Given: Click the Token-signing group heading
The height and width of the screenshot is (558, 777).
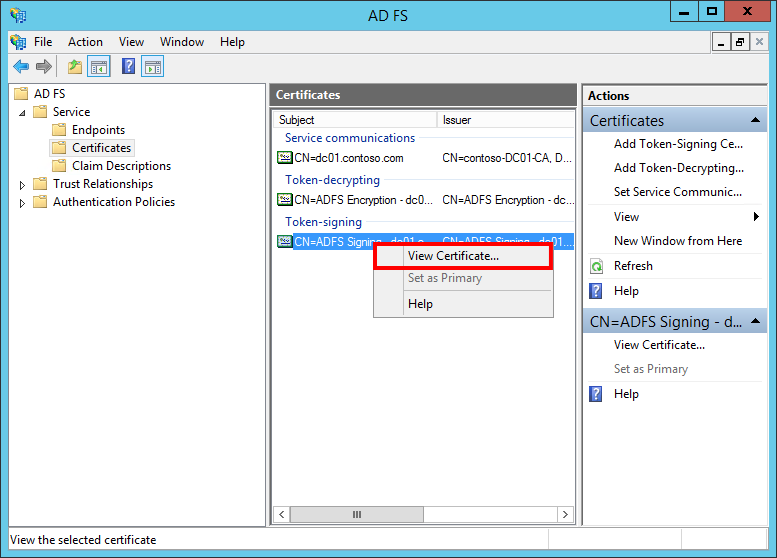Looking at the screenshot, I should click(323, 222).
